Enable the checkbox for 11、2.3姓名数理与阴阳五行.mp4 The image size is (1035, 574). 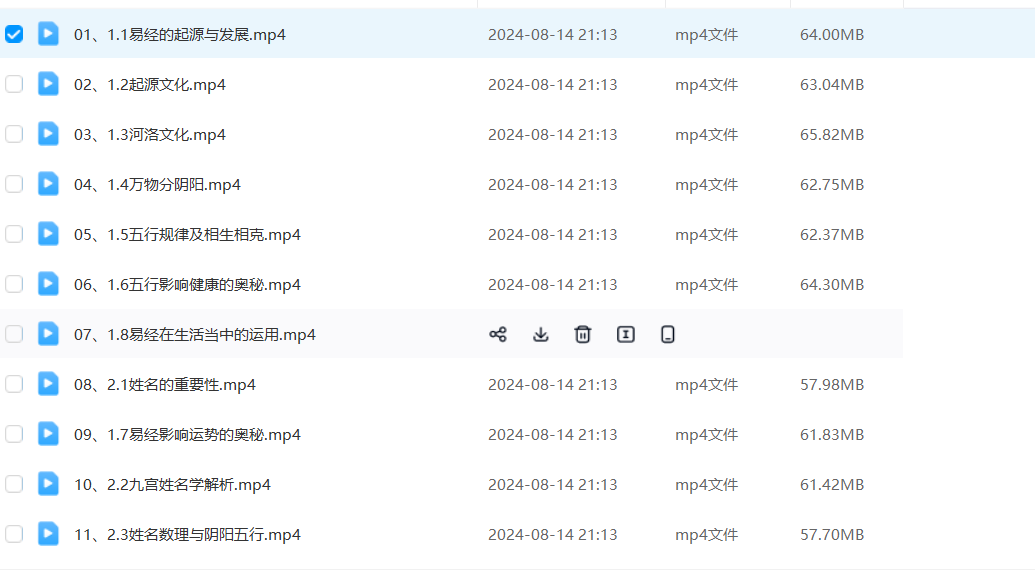click(x=14, y=534)
